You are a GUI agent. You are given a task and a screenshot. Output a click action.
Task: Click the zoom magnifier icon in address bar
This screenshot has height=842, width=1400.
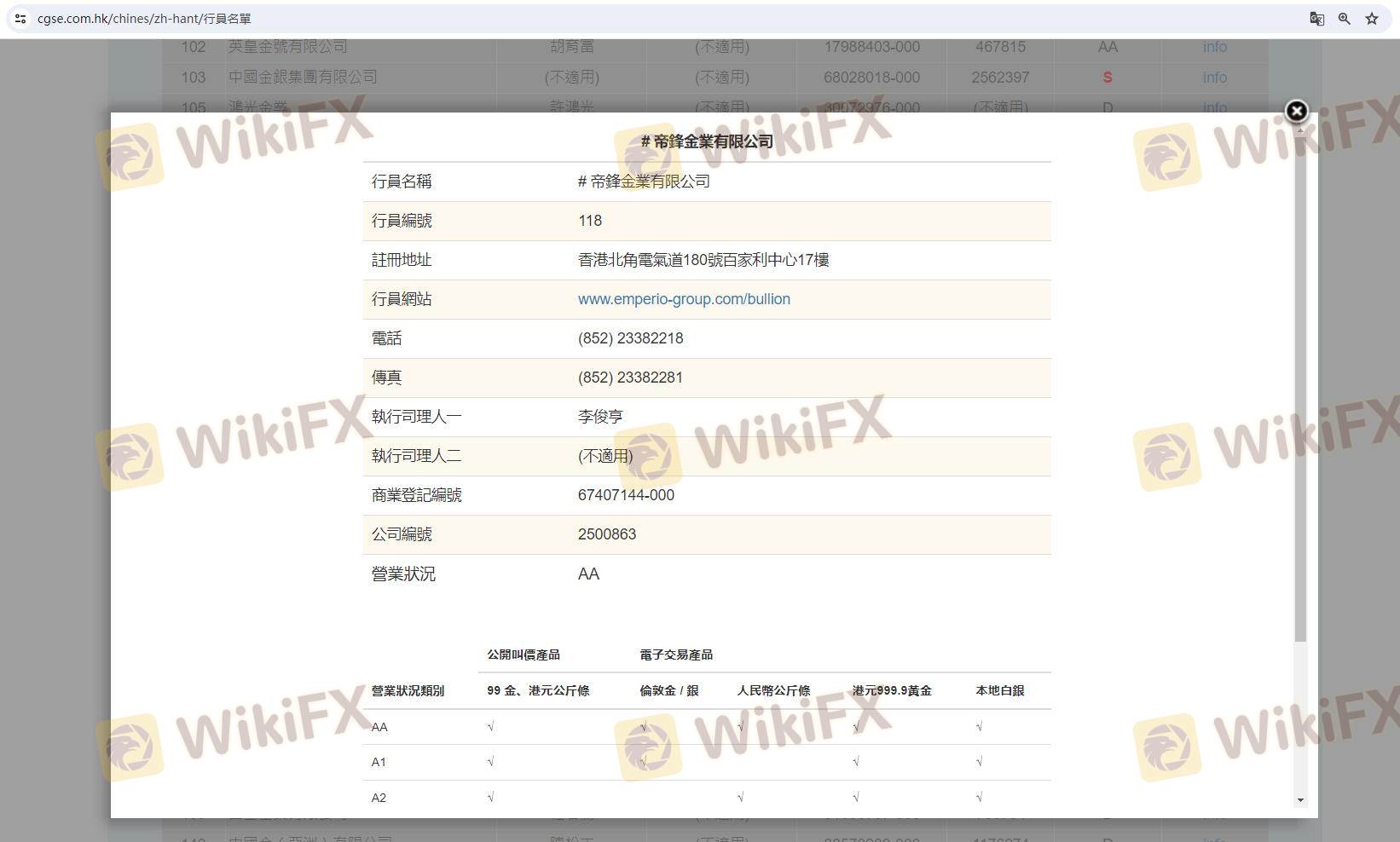[x=1344, y=18]
